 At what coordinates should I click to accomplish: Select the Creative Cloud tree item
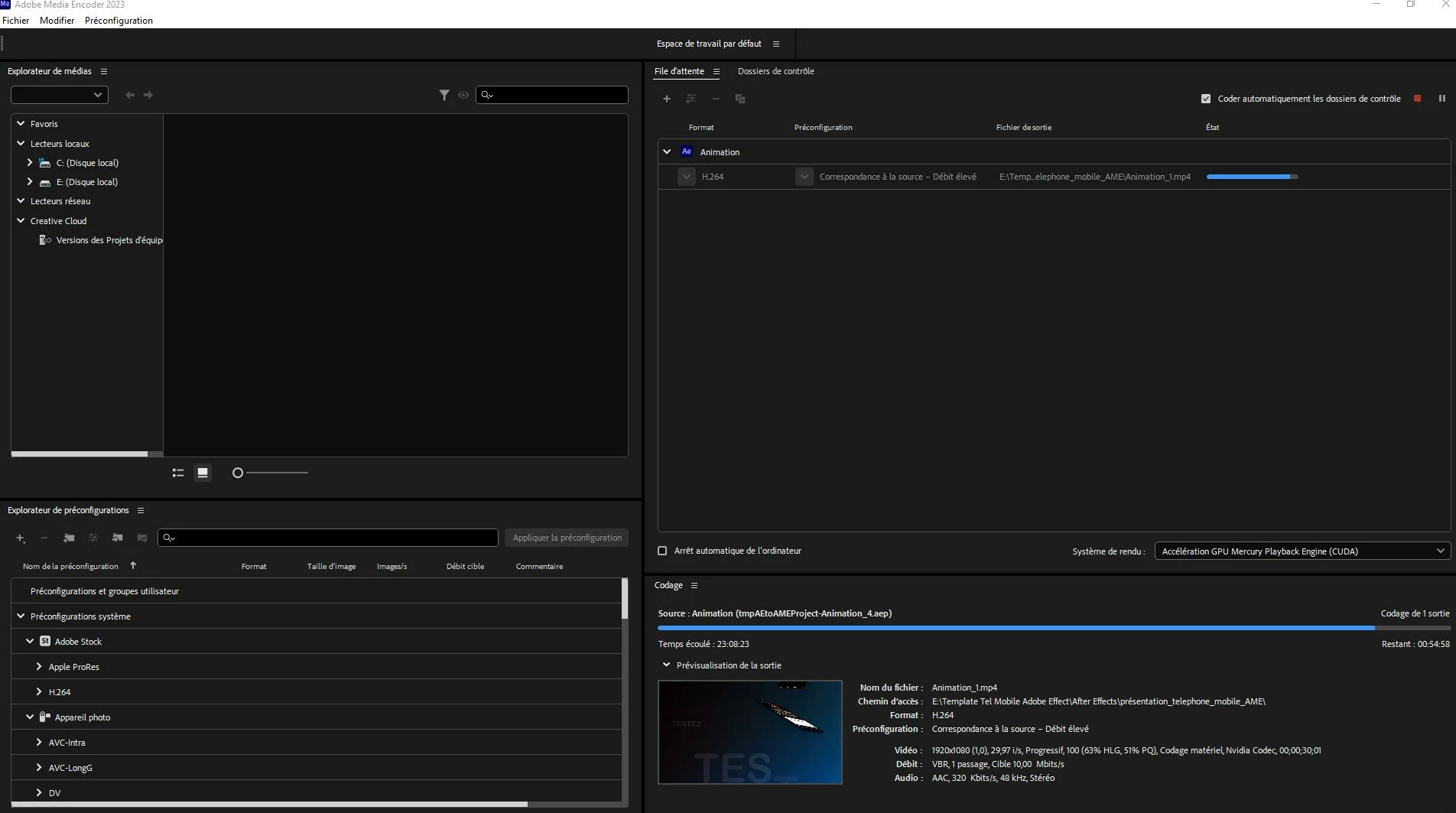point(59,221)
